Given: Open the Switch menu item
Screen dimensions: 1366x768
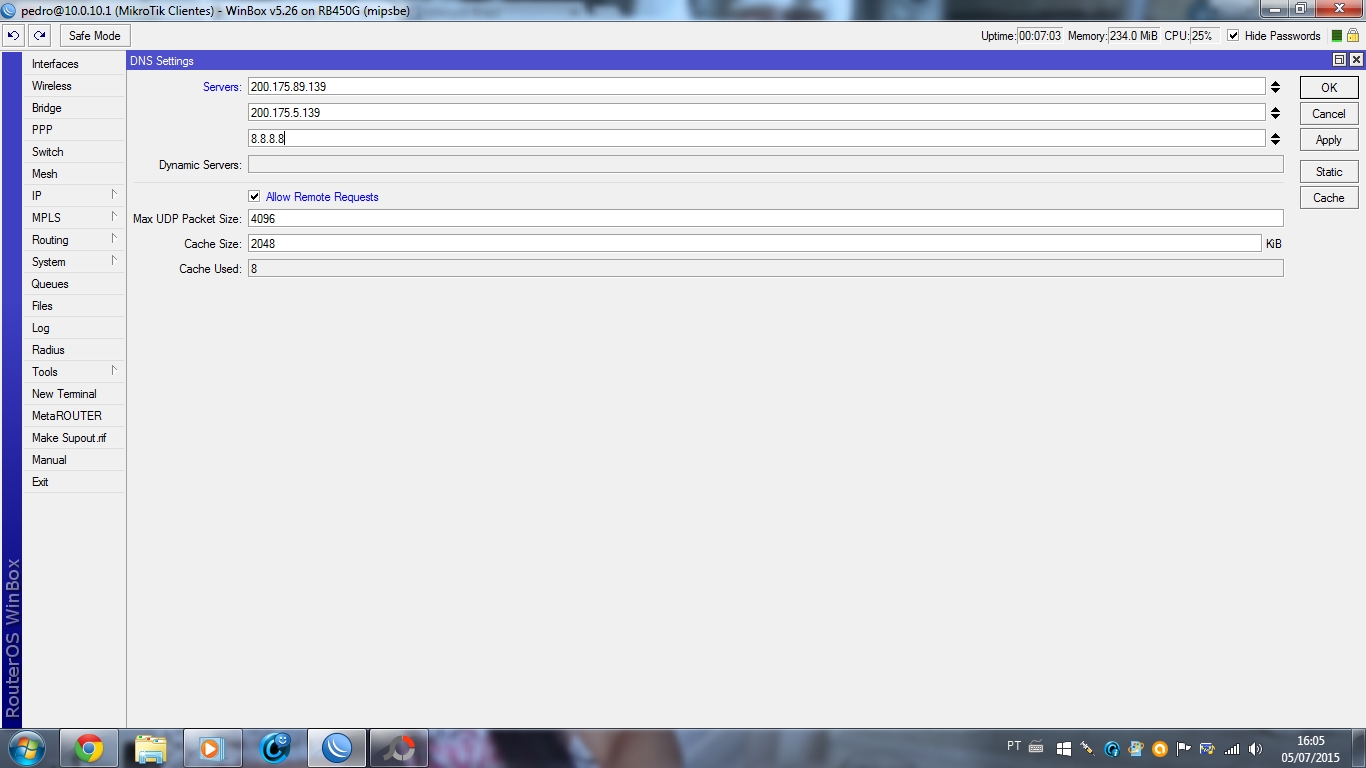Looking at the screenshot, I should pos(75,152).
